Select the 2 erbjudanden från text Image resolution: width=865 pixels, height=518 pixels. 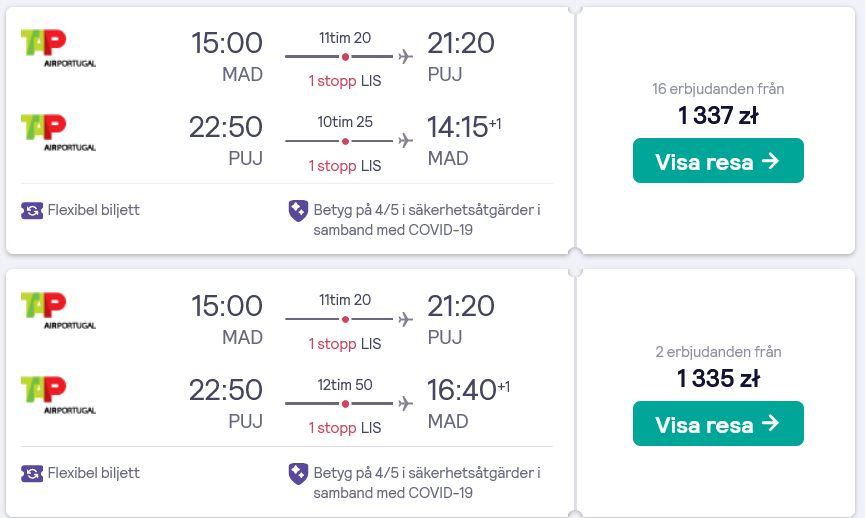[x=718, y=352]
